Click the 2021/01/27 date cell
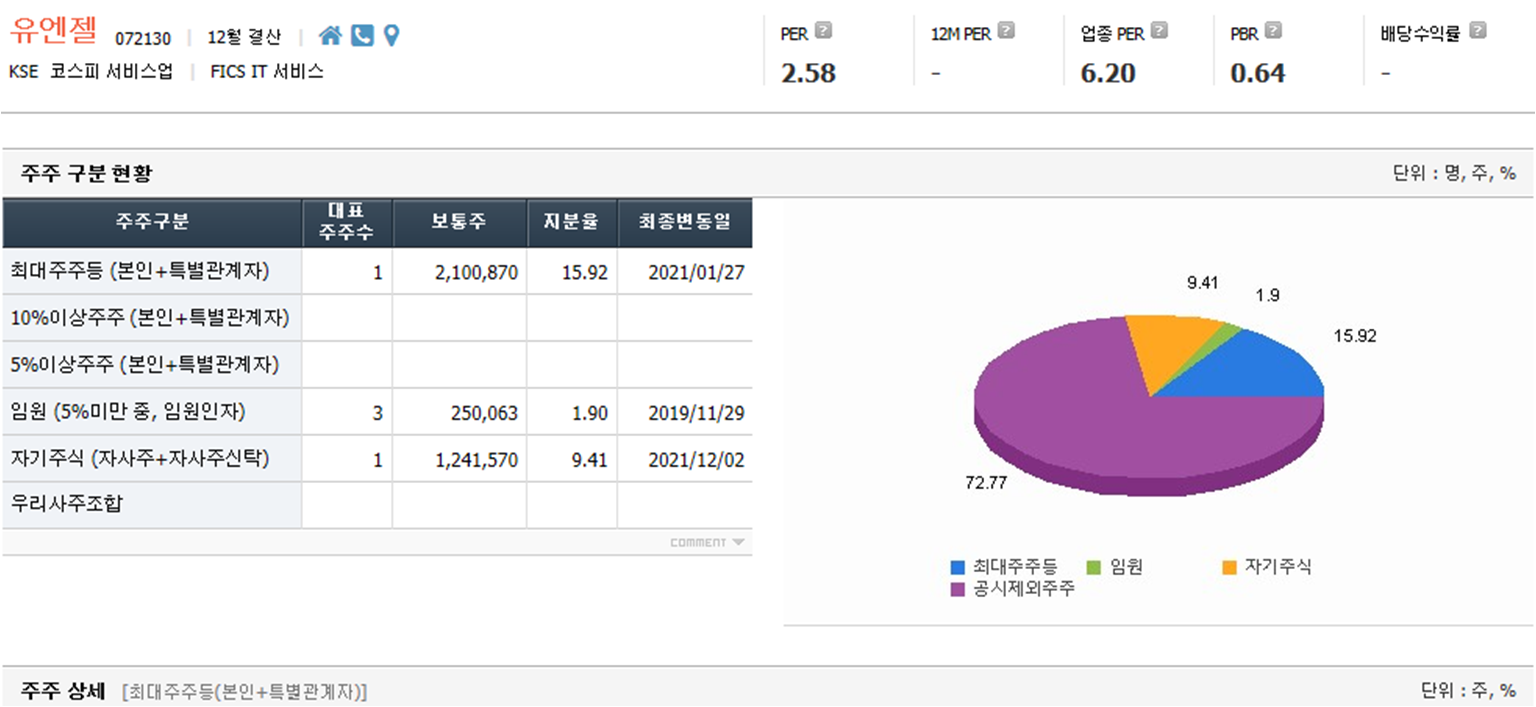The height and width of the screenshot is (707, 1536). 685,272
